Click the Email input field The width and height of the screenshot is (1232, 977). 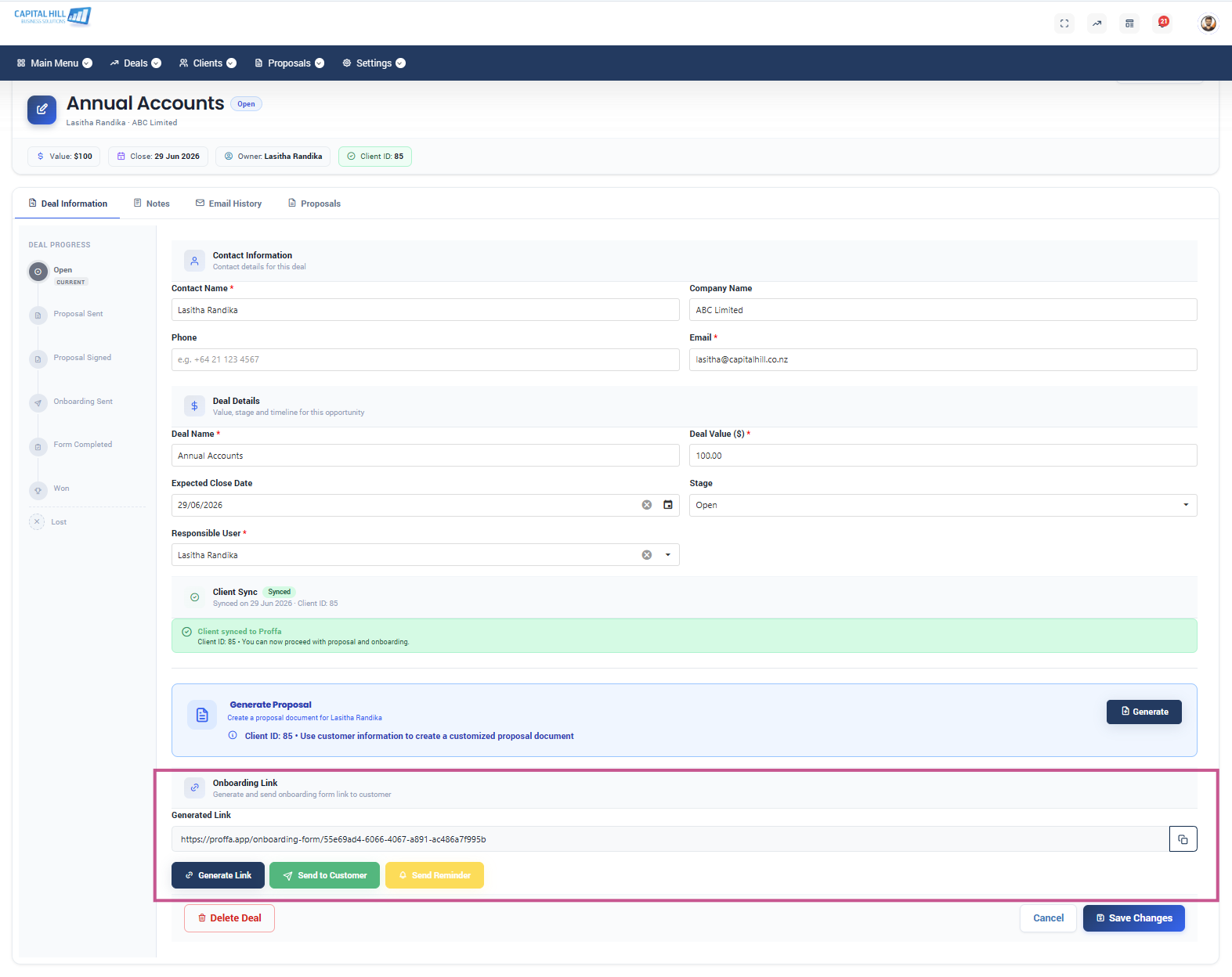tap(943, 359)
